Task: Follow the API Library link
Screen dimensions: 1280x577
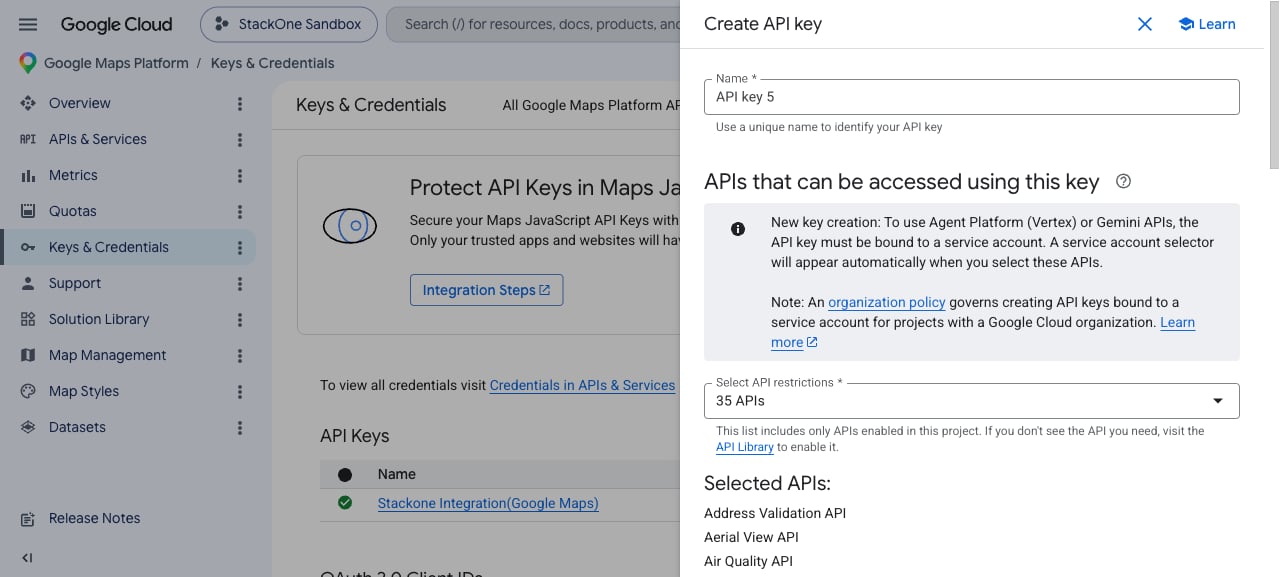Action: pyautogui.click(x=745, y=447)
